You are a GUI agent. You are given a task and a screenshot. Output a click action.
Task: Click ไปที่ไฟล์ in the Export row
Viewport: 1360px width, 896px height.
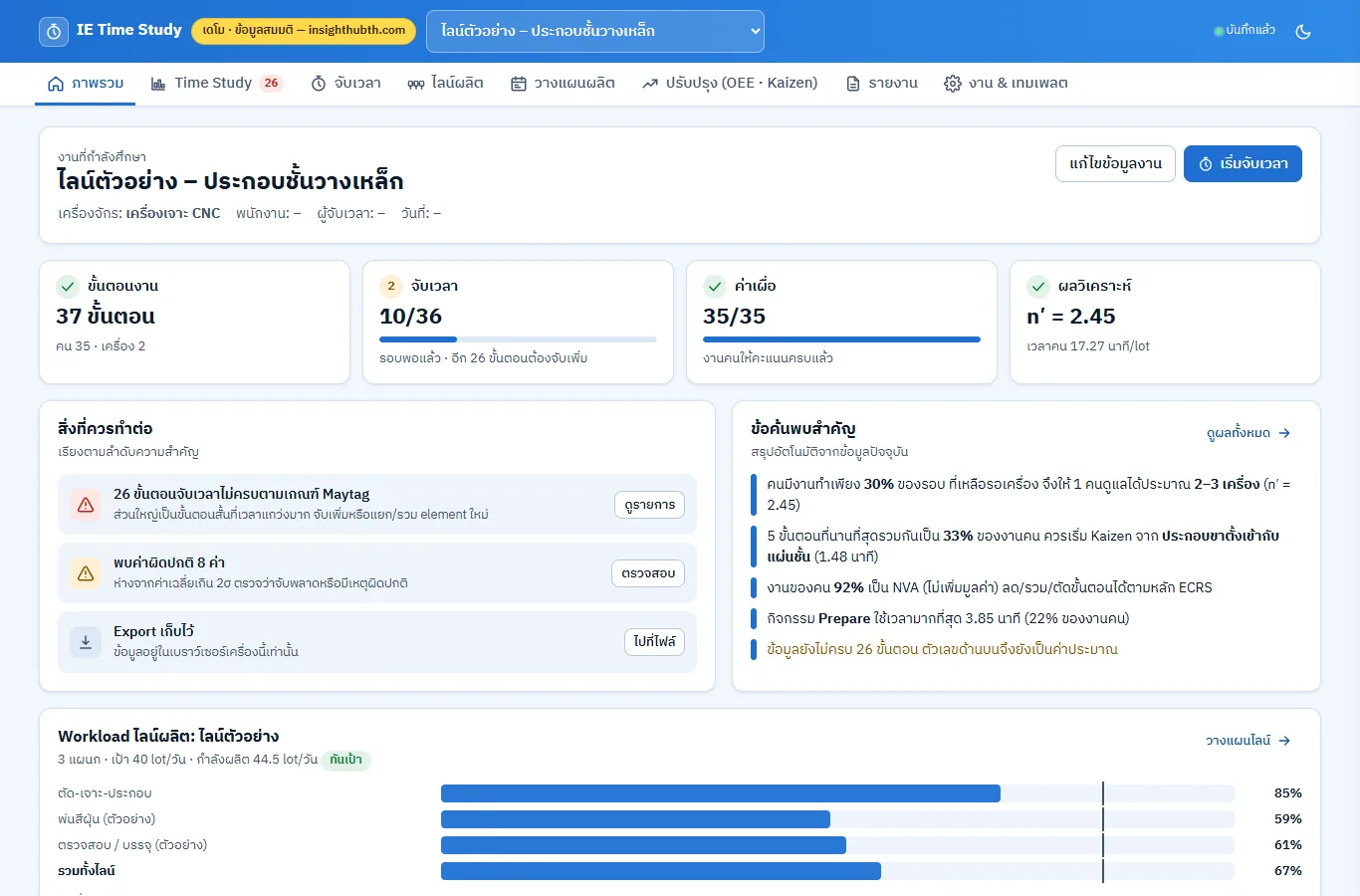coord(655,642)
